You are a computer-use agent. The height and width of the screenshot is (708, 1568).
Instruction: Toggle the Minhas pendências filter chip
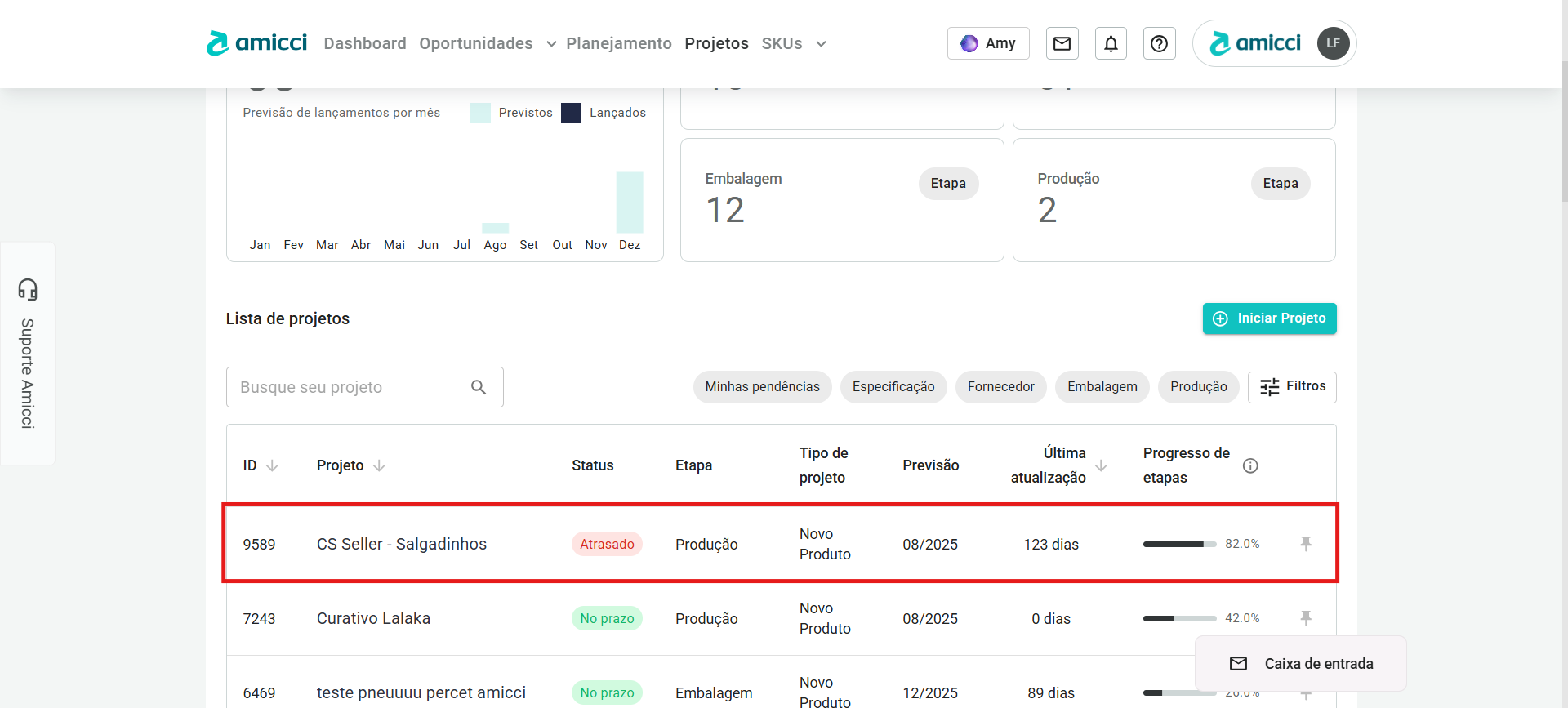pyautogui.click(x=762, y=387)
